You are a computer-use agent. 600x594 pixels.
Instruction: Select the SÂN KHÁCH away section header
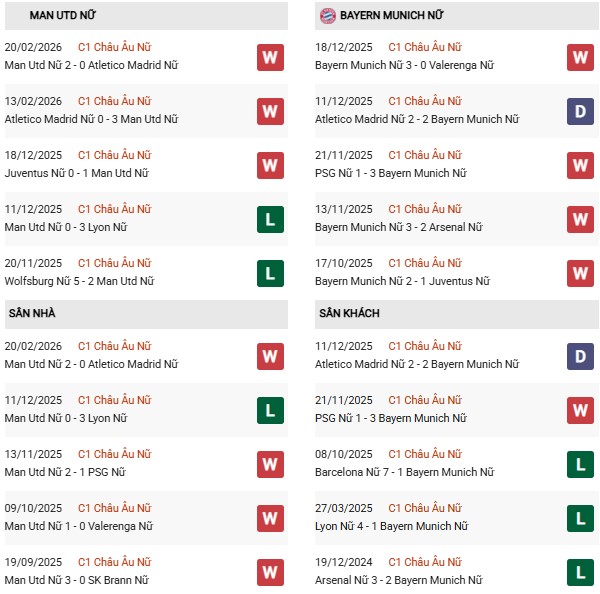click(349, 313)
